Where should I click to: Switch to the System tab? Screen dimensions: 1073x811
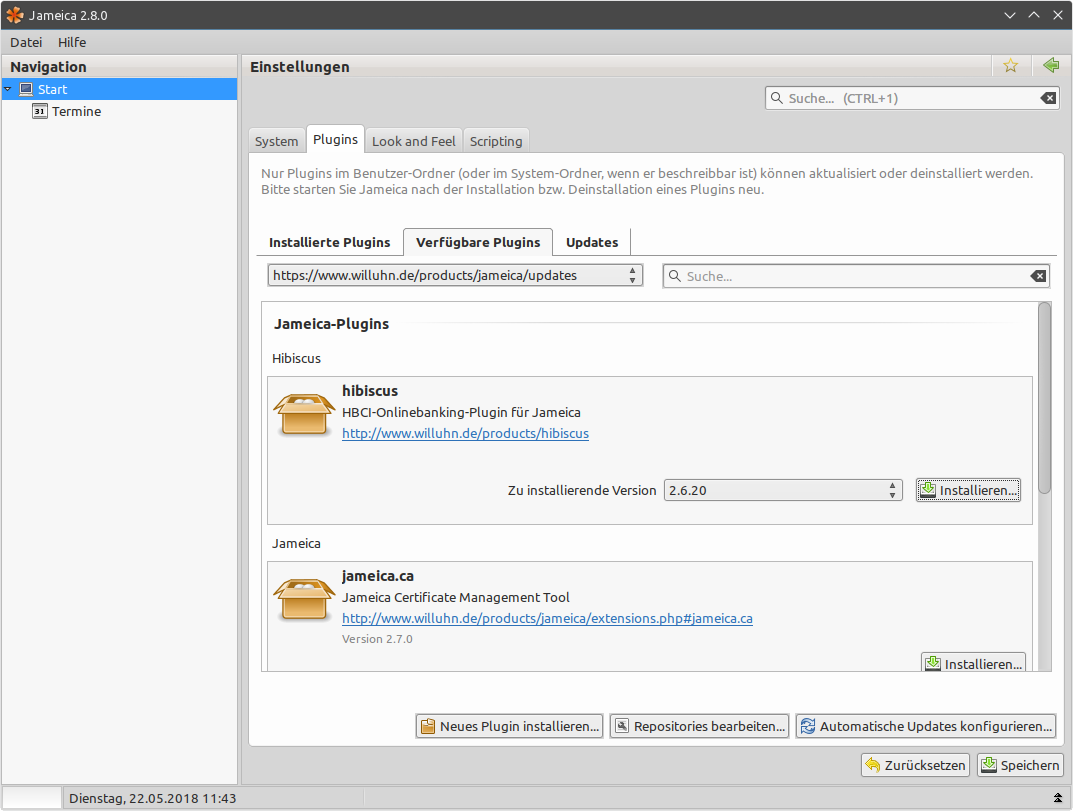(x=276, y=141)
